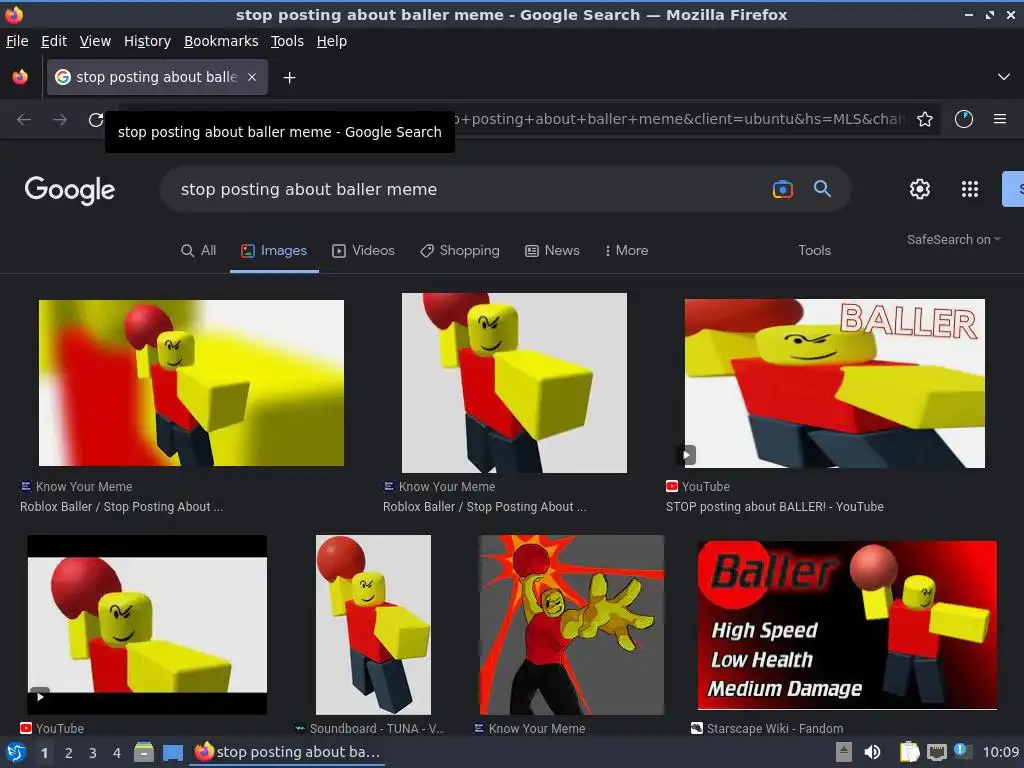Viewport: 1024px width, 768px height.
Task: Go forward with the forward arrow
Action: coord(60,120)
